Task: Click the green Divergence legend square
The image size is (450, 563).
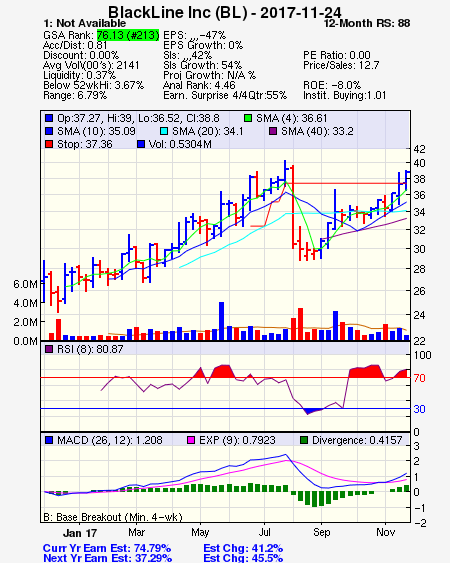Action: [304, 440]
